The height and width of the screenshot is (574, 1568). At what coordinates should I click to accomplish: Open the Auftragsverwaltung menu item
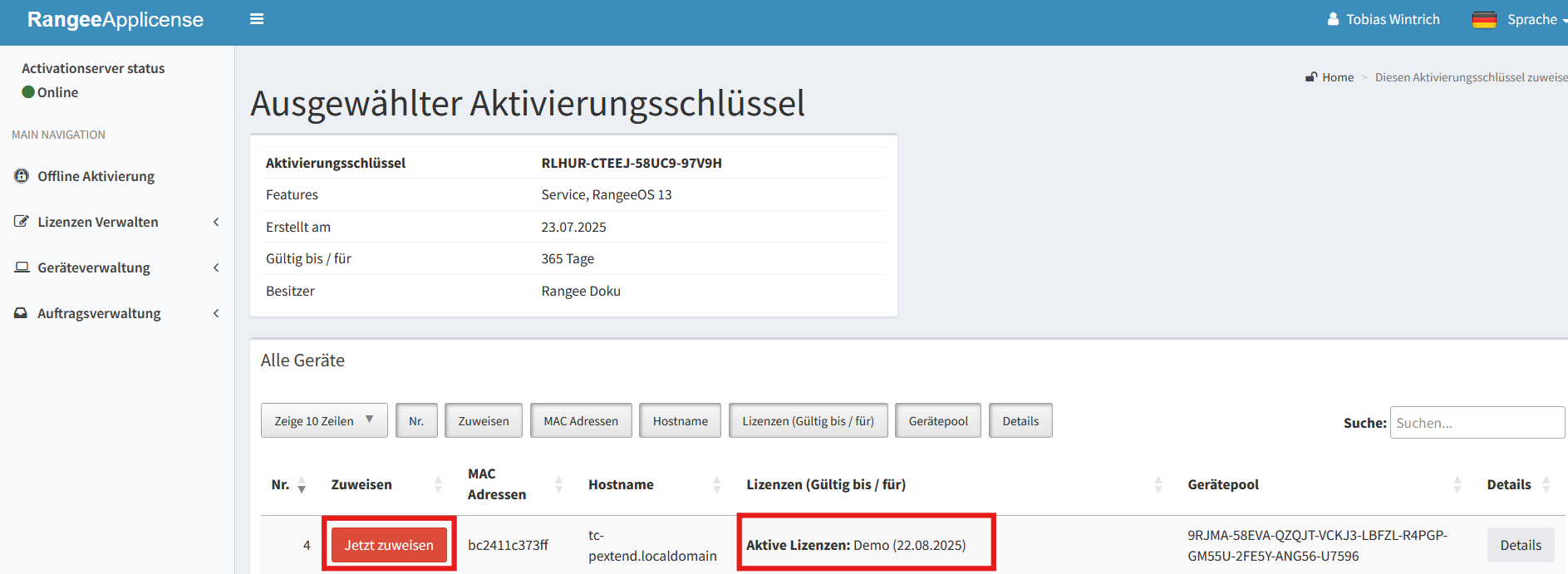coord(99,313)
